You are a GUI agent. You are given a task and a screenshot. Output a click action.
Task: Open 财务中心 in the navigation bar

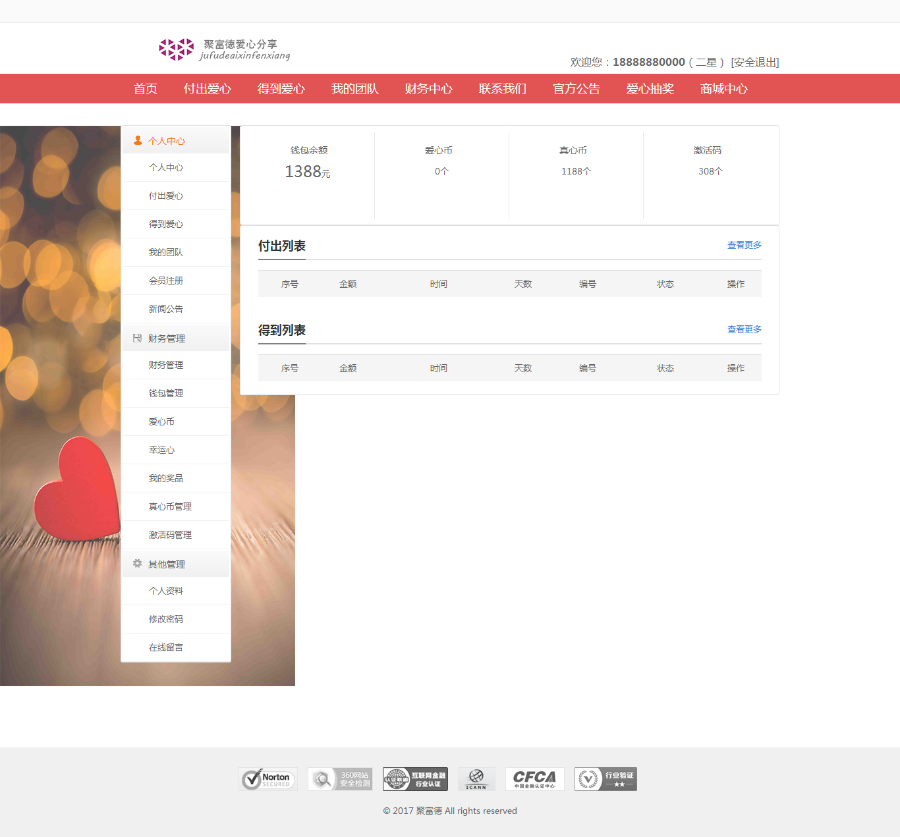[x=429, y=89]
